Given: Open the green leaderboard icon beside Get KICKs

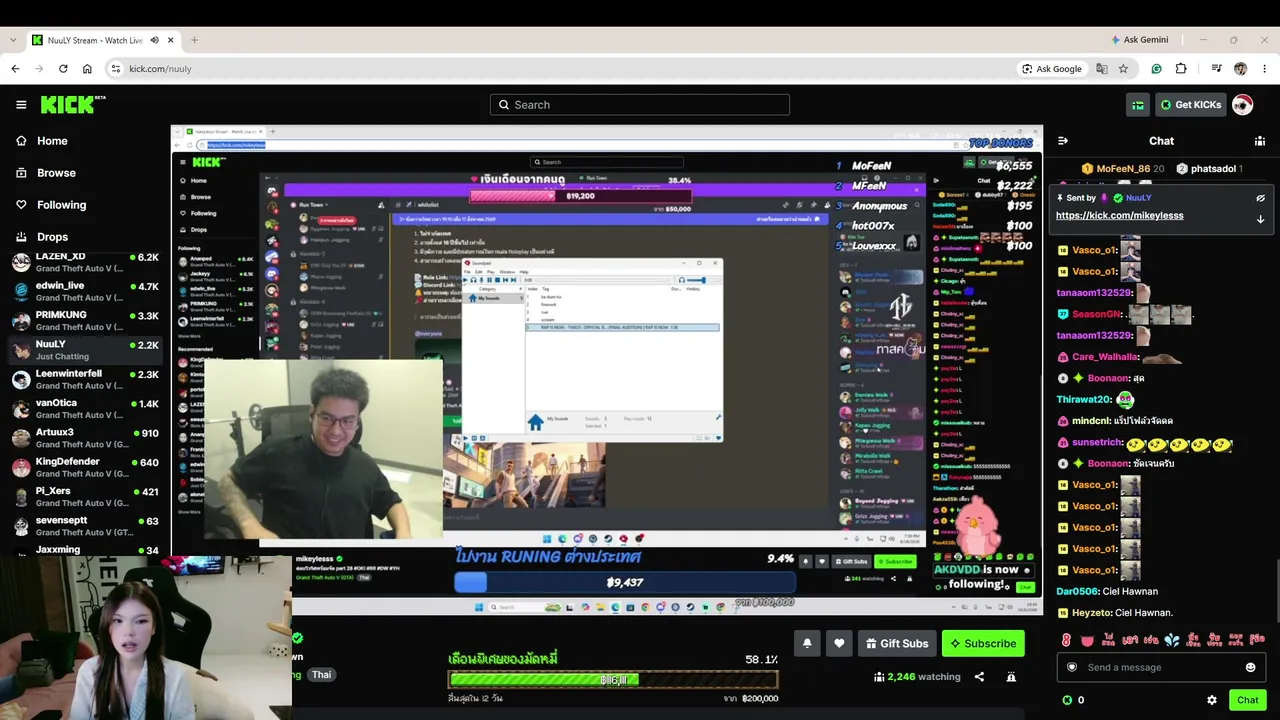Looking at the screenshot, I should coord(1138,104).
